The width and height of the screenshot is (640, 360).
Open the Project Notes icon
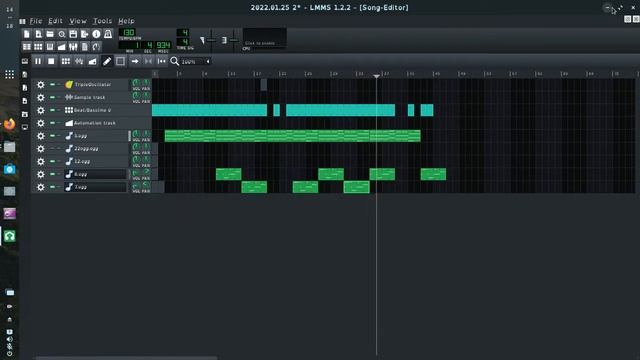point(84,47)
